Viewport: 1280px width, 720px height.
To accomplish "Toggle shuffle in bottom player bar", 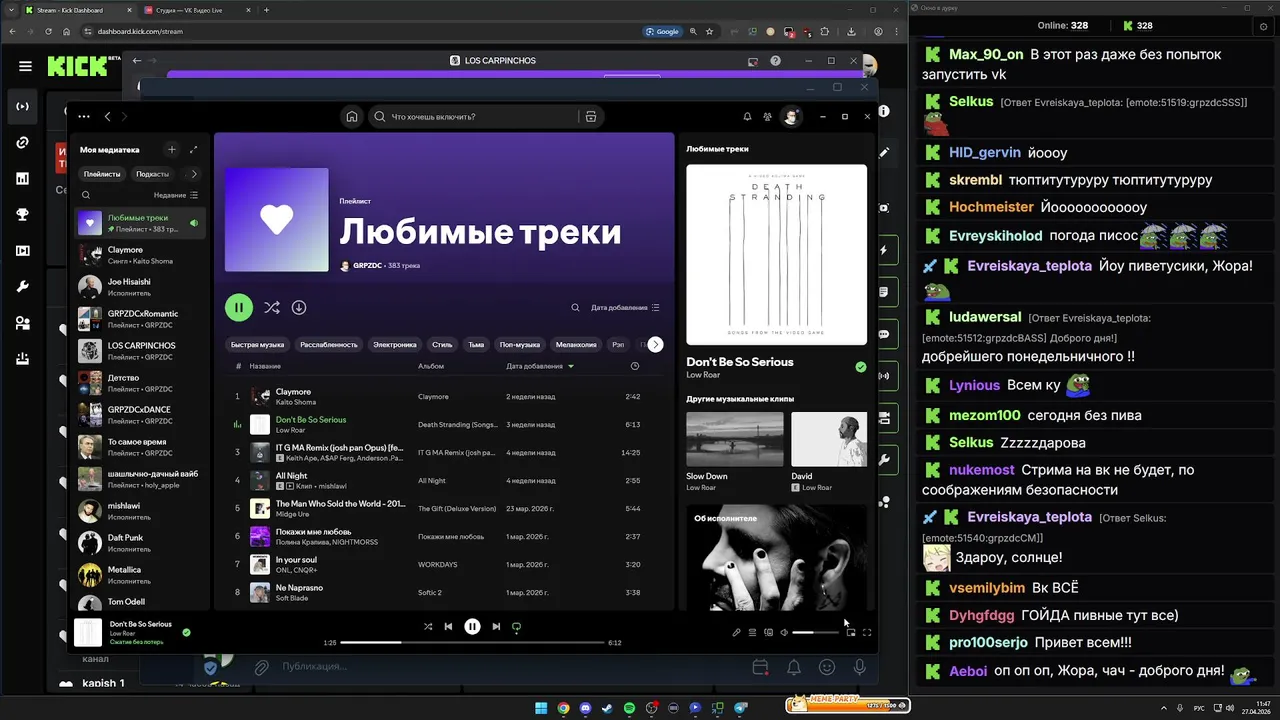I will [x=428, y=627].
